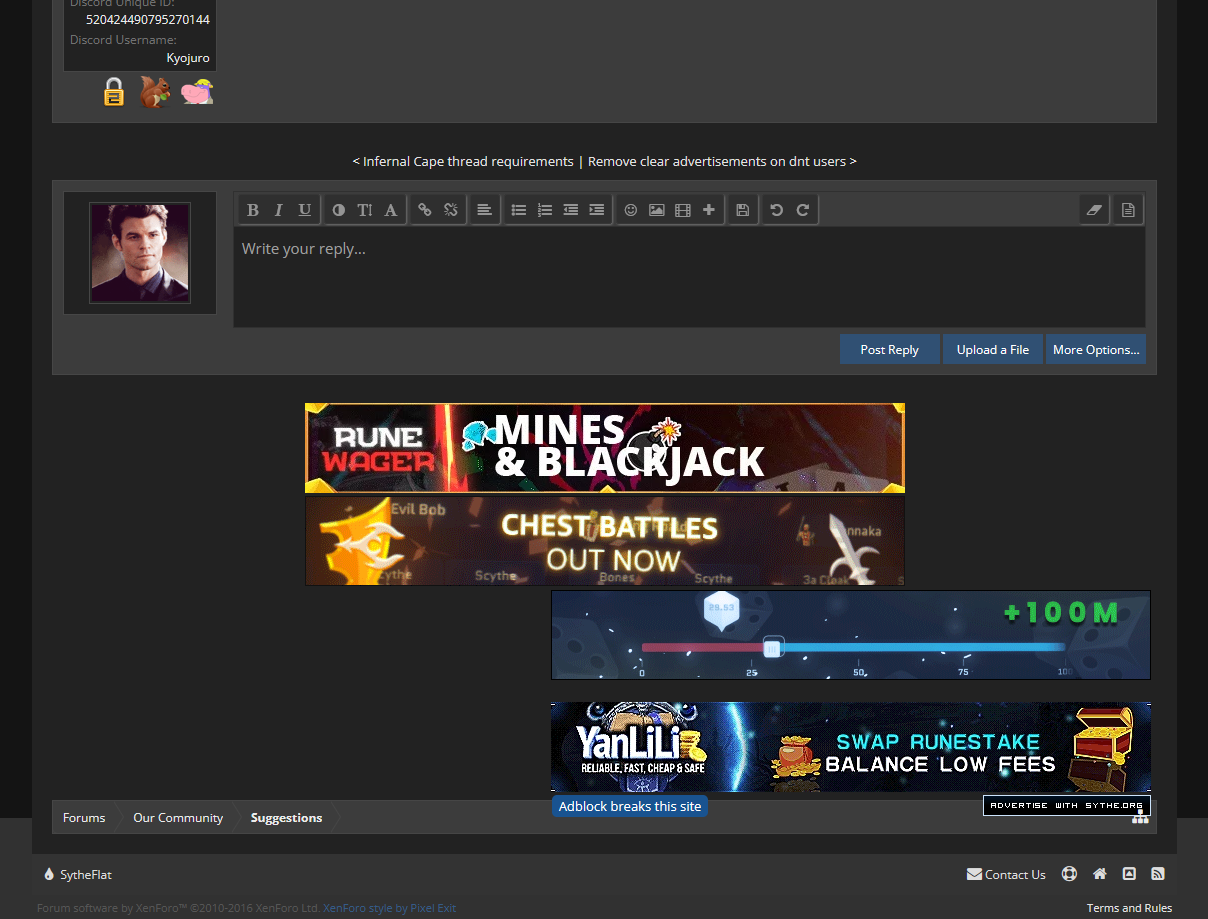The width and height of the screenshot is (1208, 919).
Task: Open the +100M dice slider banner
Action: (x=851, y=635)
